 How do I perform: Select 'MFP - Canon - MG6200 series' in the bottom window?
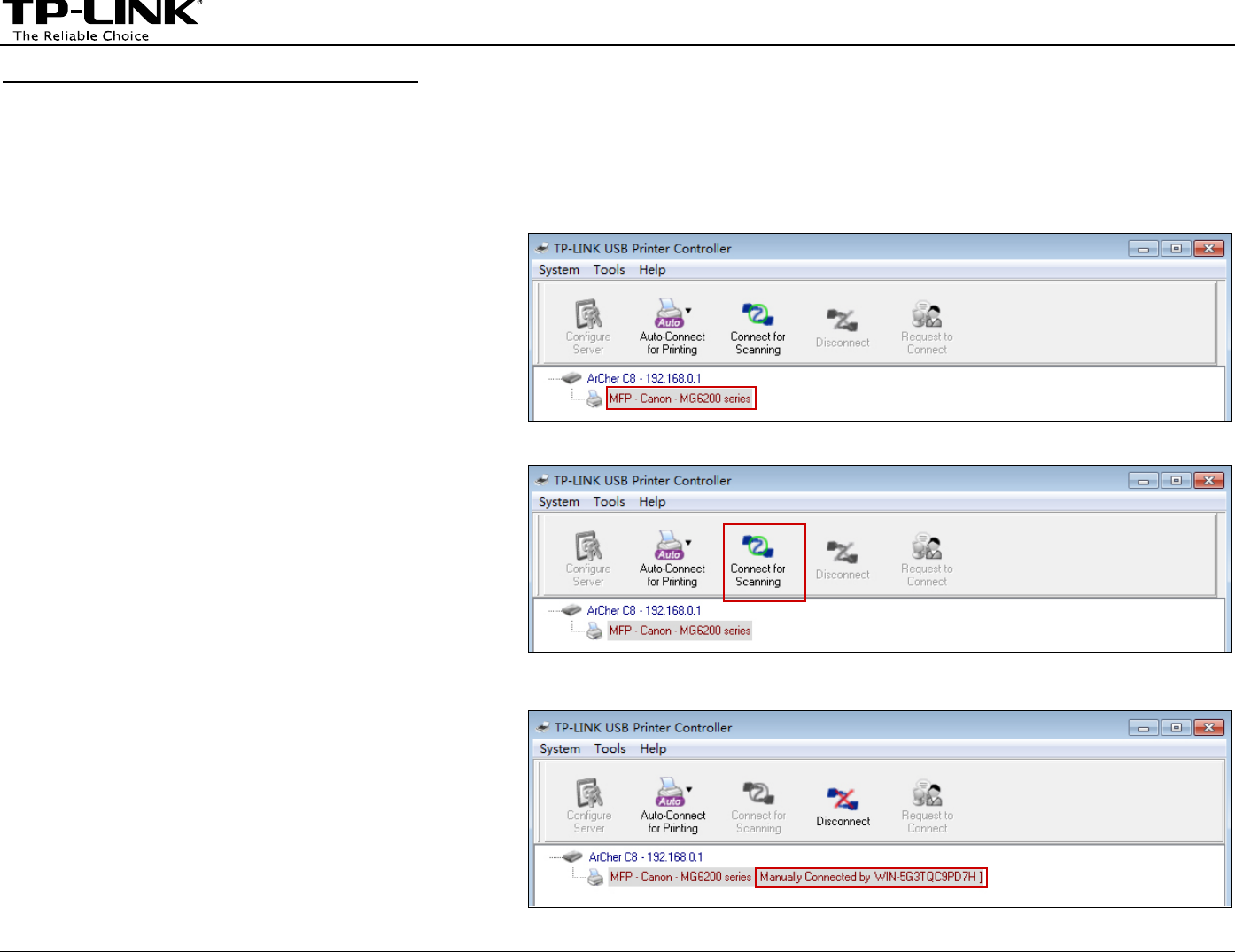coord(681,877)
